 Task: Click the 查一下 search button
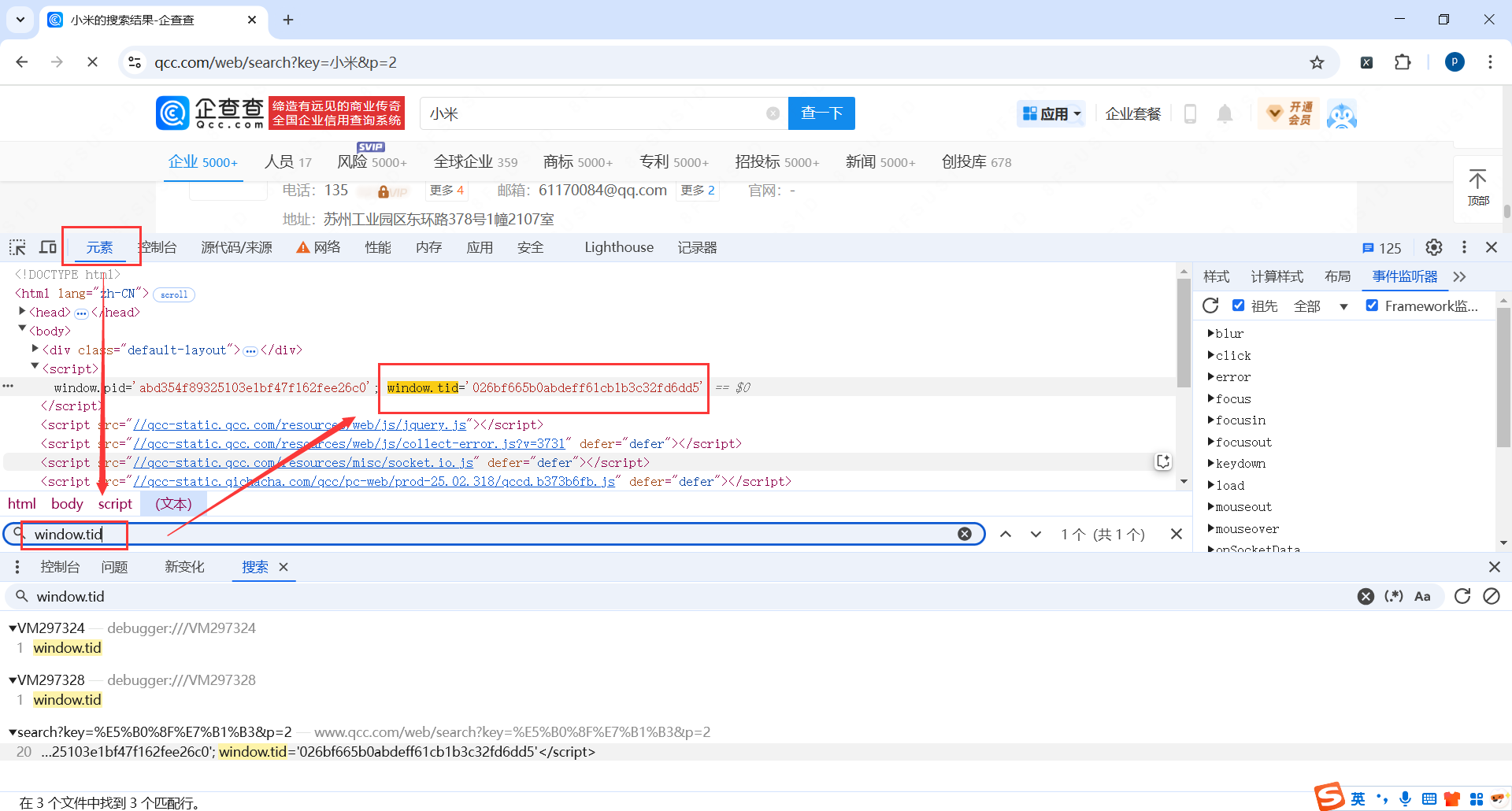click(821, 113)
